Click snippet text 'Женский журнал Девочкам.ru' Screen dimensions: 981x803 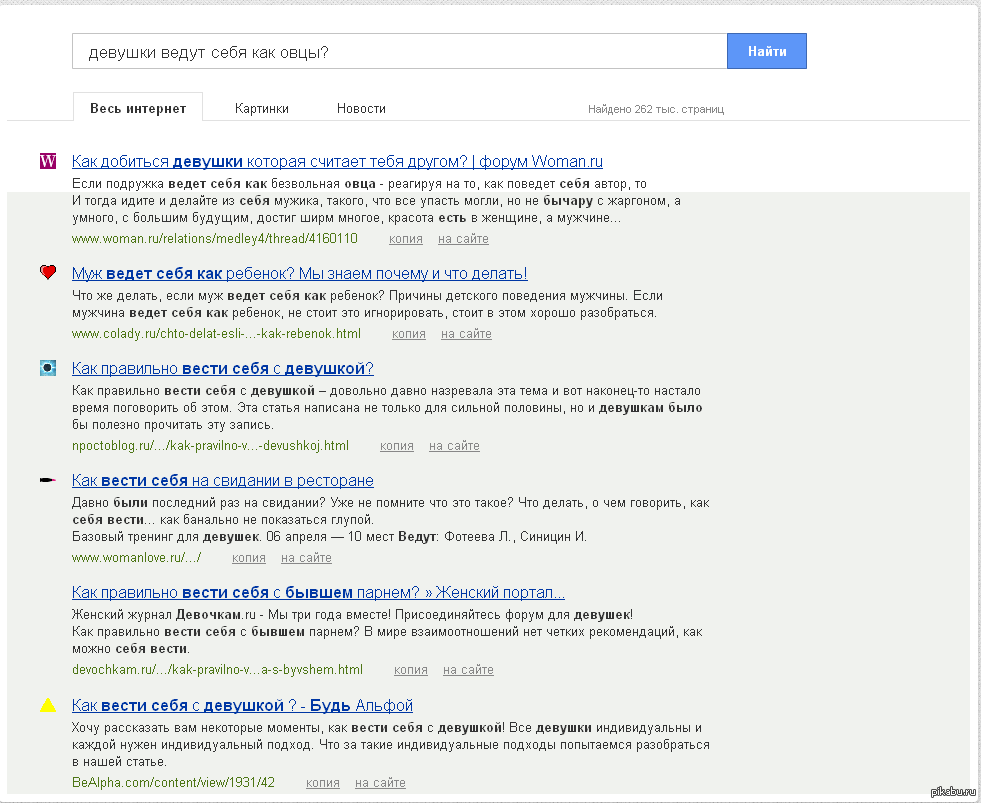pos(164,615)
